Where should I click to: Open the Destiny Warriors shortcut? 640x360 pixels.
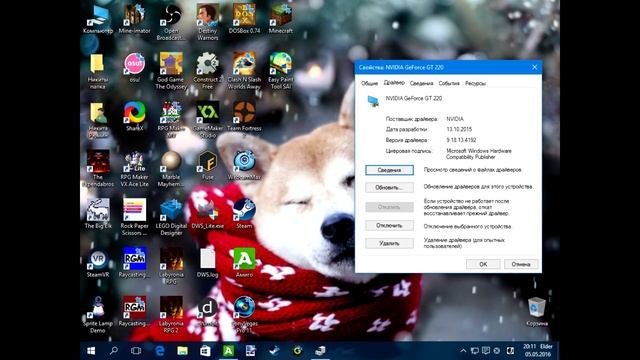(207, 22)
